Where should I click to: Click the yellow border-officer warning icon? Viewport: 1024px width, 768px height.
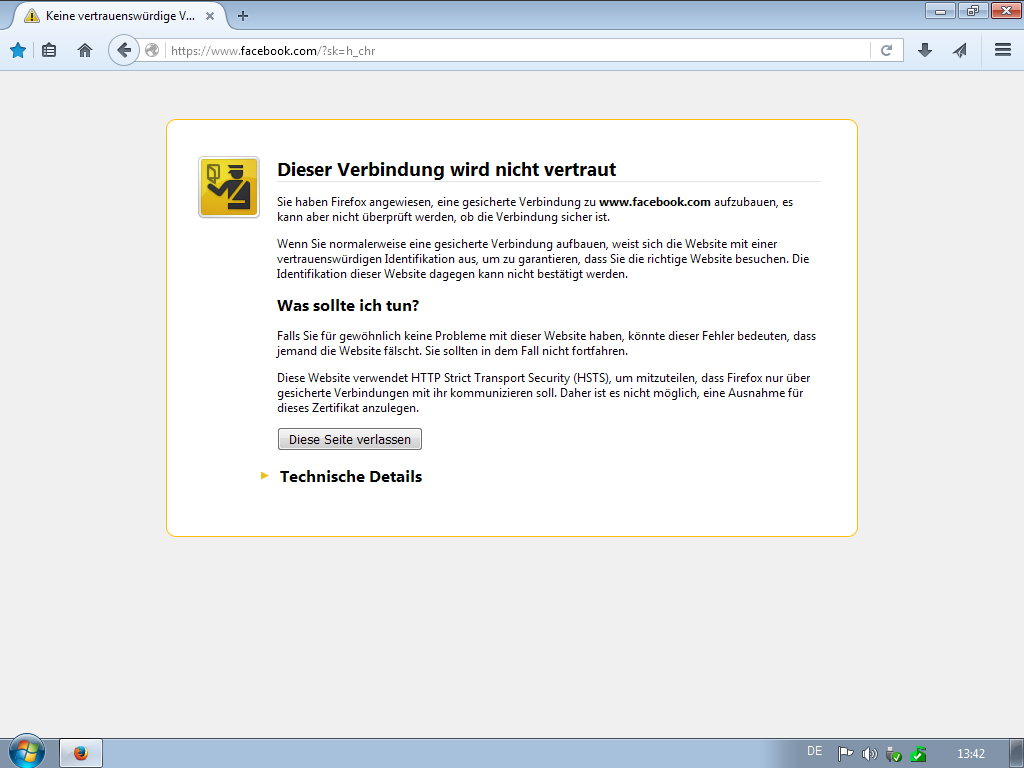coord(229,187)
